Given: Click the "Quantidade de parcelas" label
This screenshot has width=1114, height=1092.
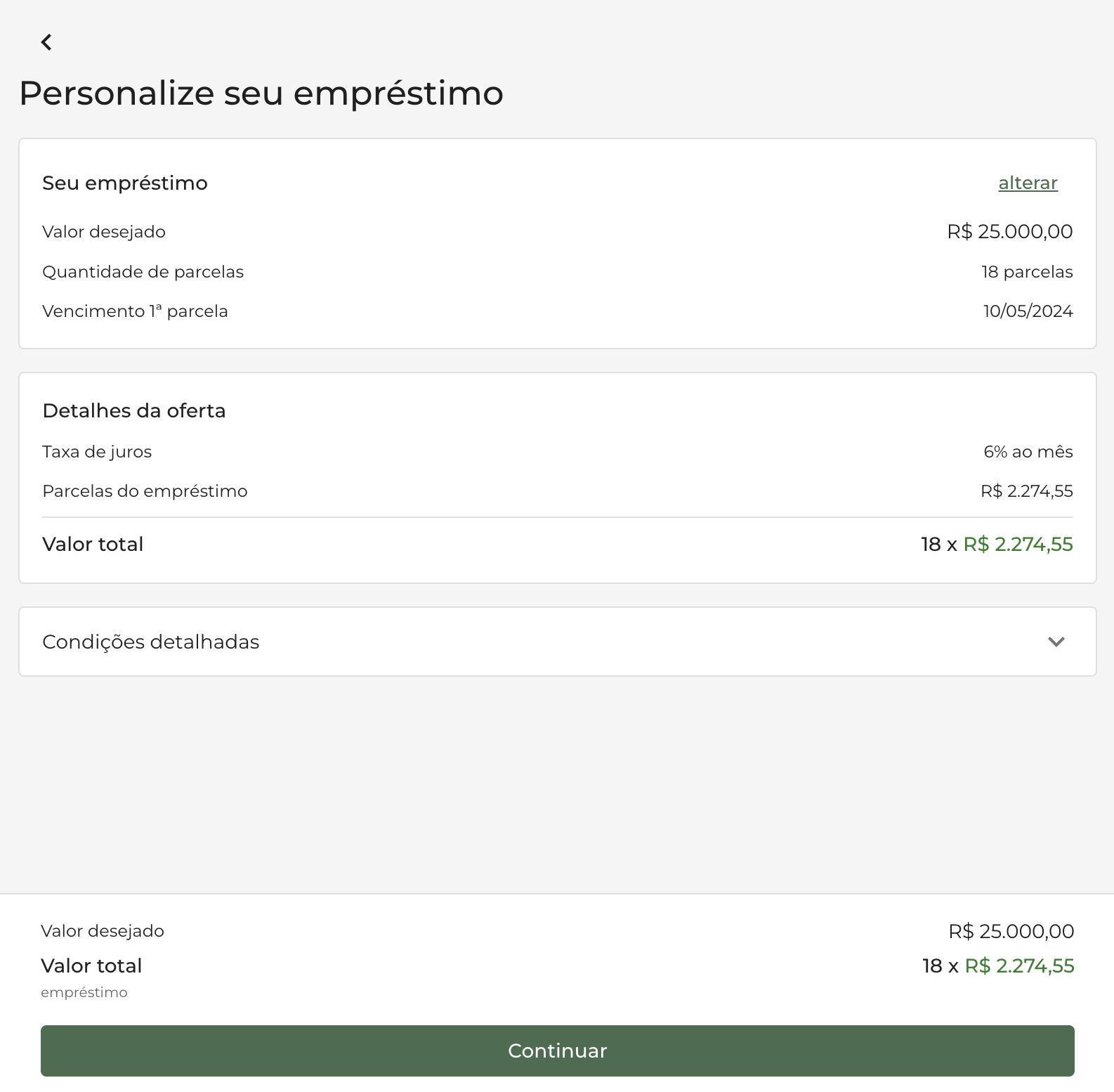Looking at the screenshot, I should [x=143, y=272].
